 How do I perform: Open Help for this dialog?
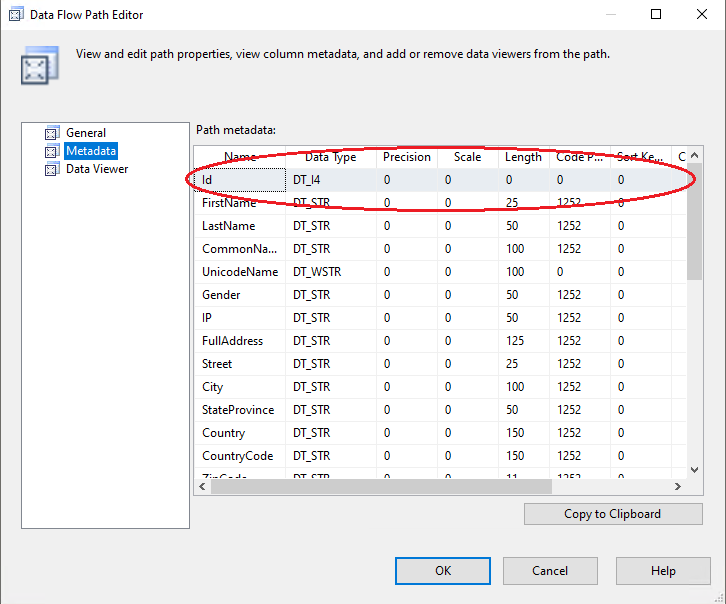click(x=663, y=571)
